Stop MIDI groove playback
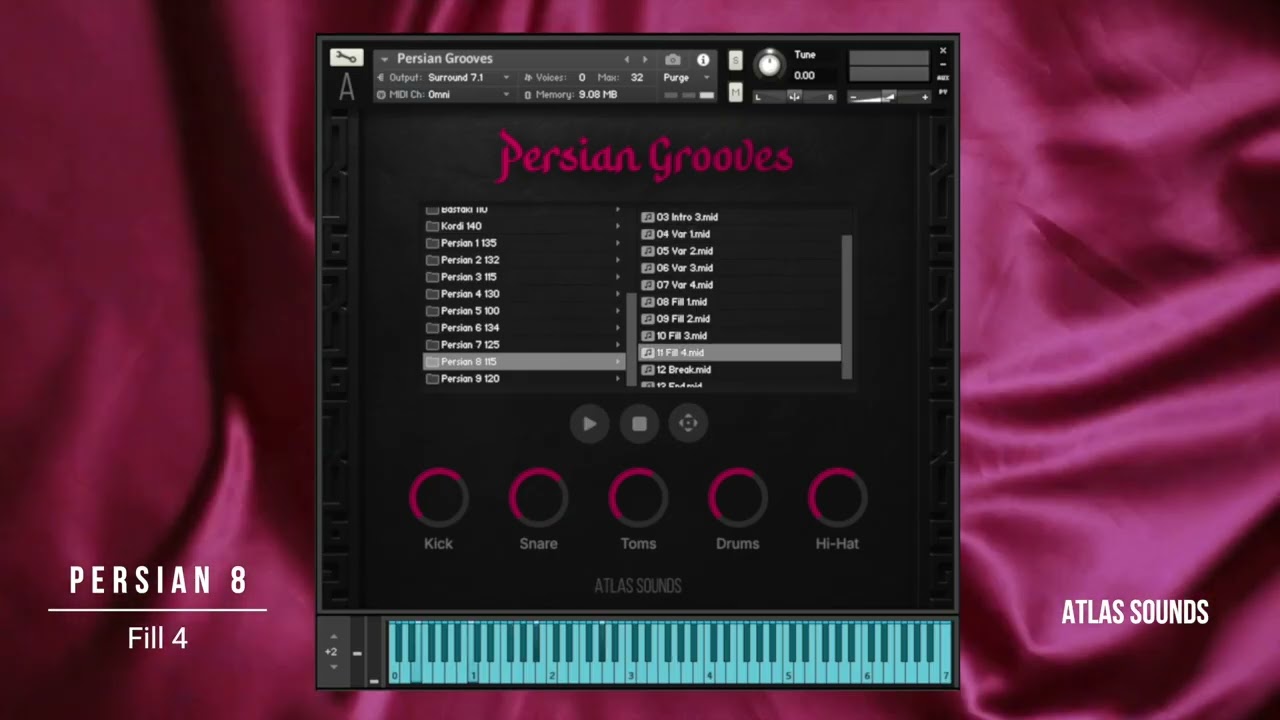 click(639, 424)
